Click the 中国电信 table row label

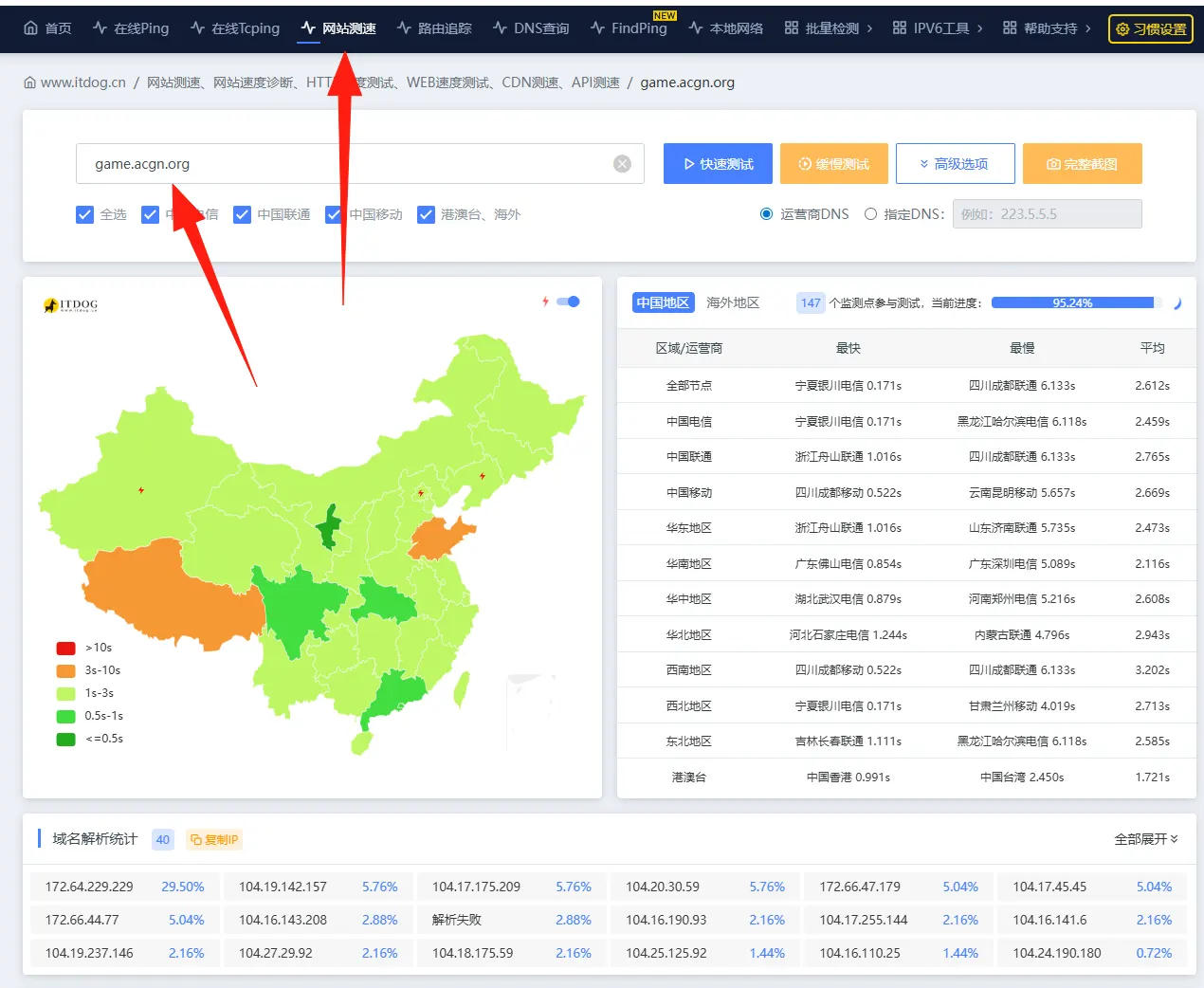(689, 422)
